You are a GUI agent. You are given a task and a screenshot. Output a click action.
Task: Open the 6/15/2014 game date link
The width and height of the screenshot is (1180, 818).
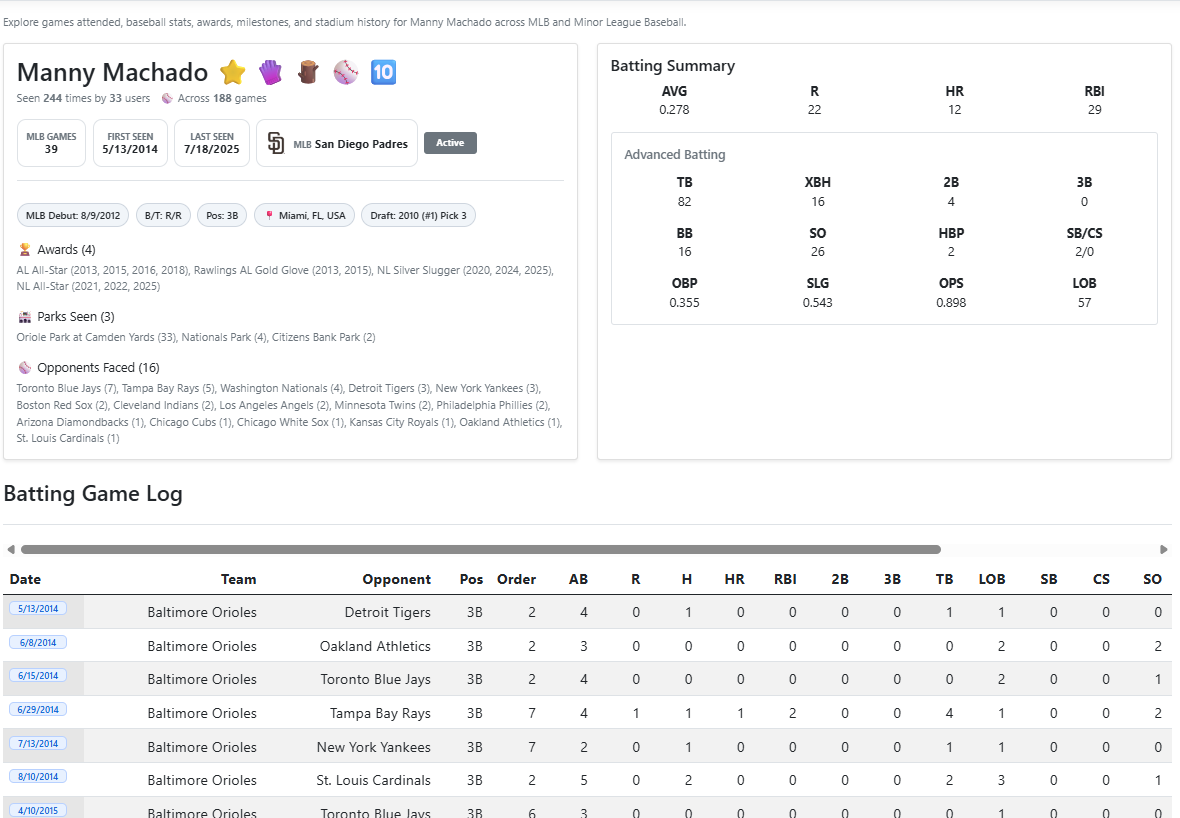(x=38, y=676)
